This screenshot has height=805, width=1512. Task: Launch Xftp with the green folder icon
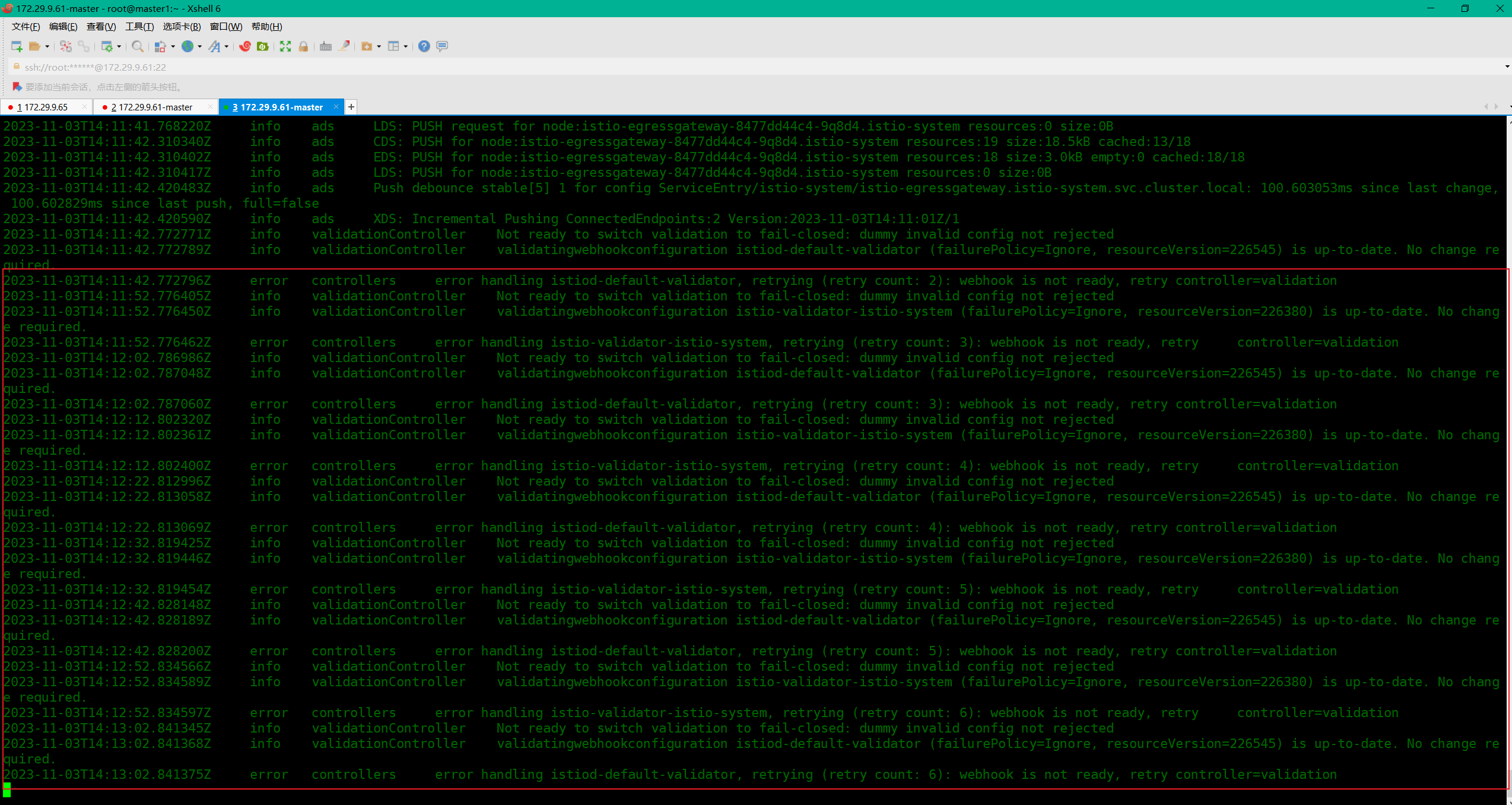[x=263, y=46]
